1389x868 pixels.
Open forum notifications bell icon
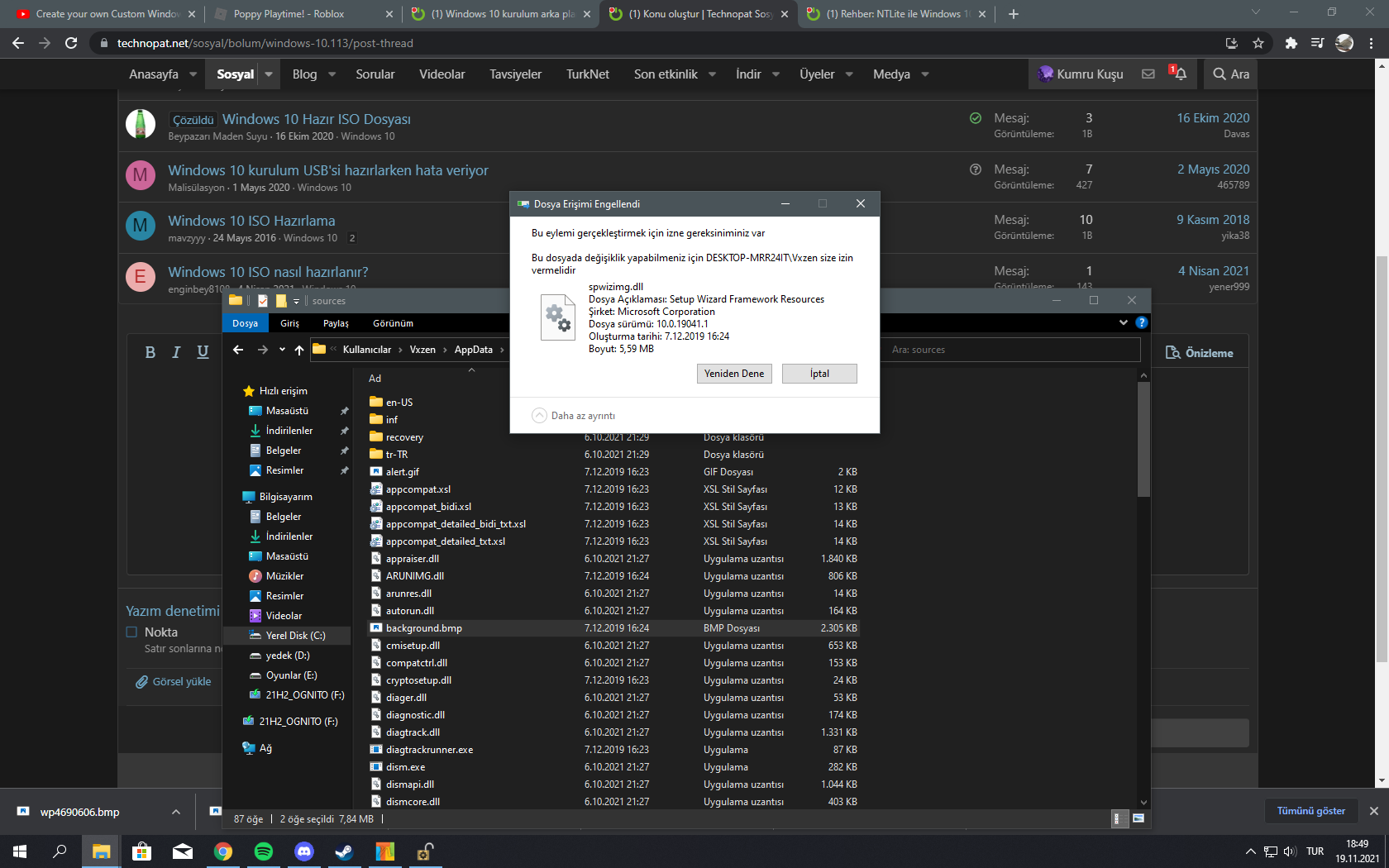click(x=1179, y=74)
